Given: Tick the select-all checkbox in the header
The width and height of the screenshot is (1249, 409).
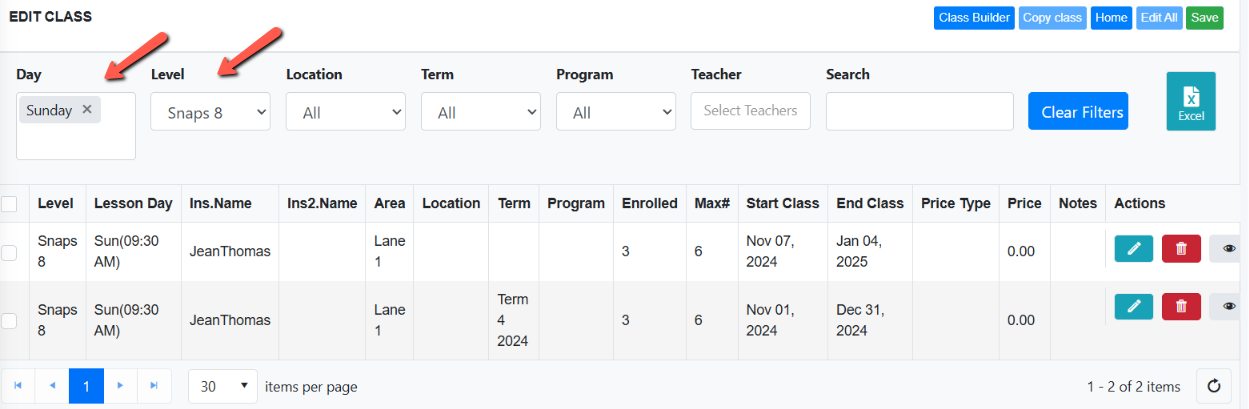Looking at the screenshot, I should point(10,204).
